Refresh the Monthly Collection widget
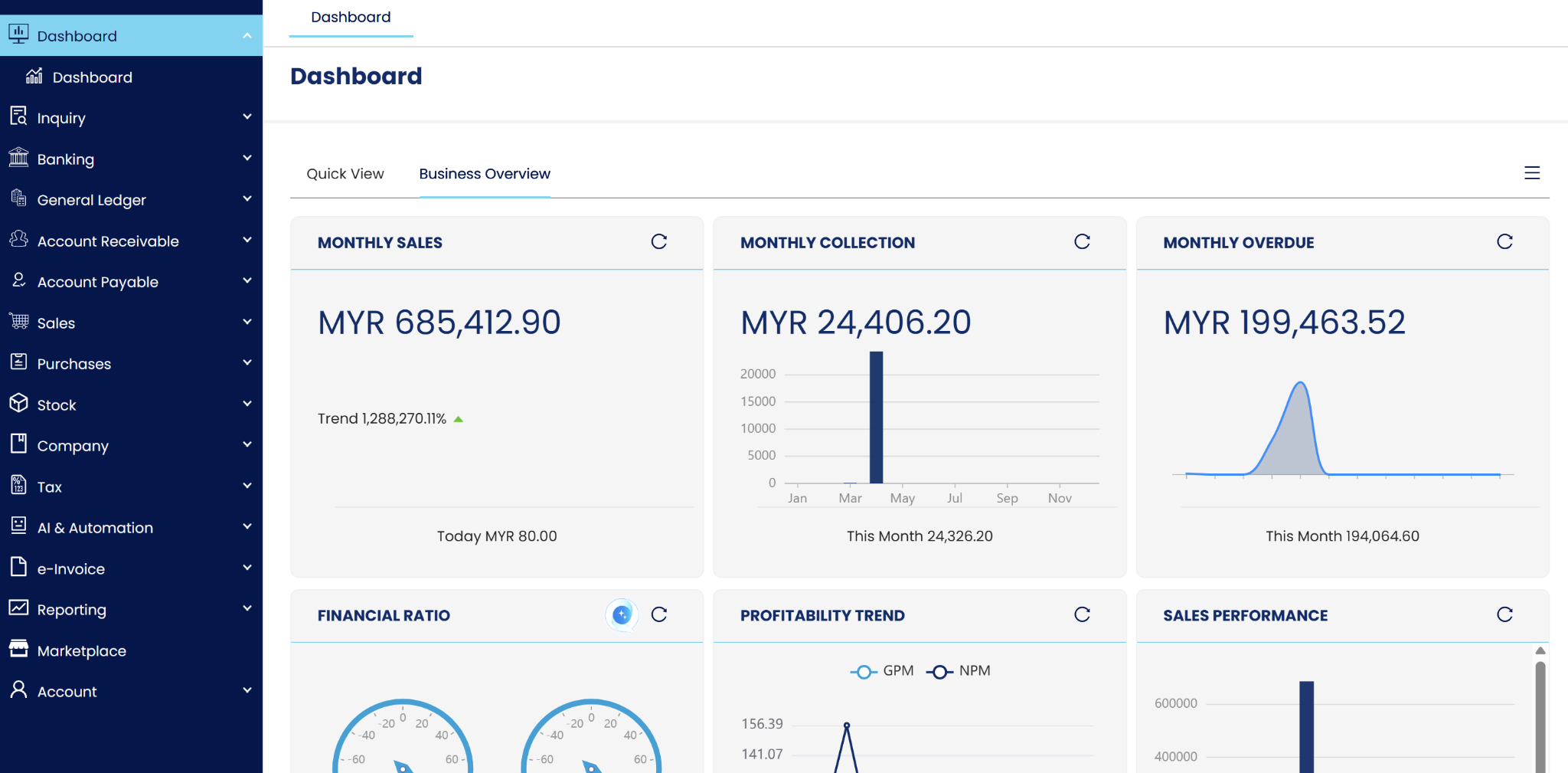Viewport: 1568px width, 773px height. point(1081,242)
